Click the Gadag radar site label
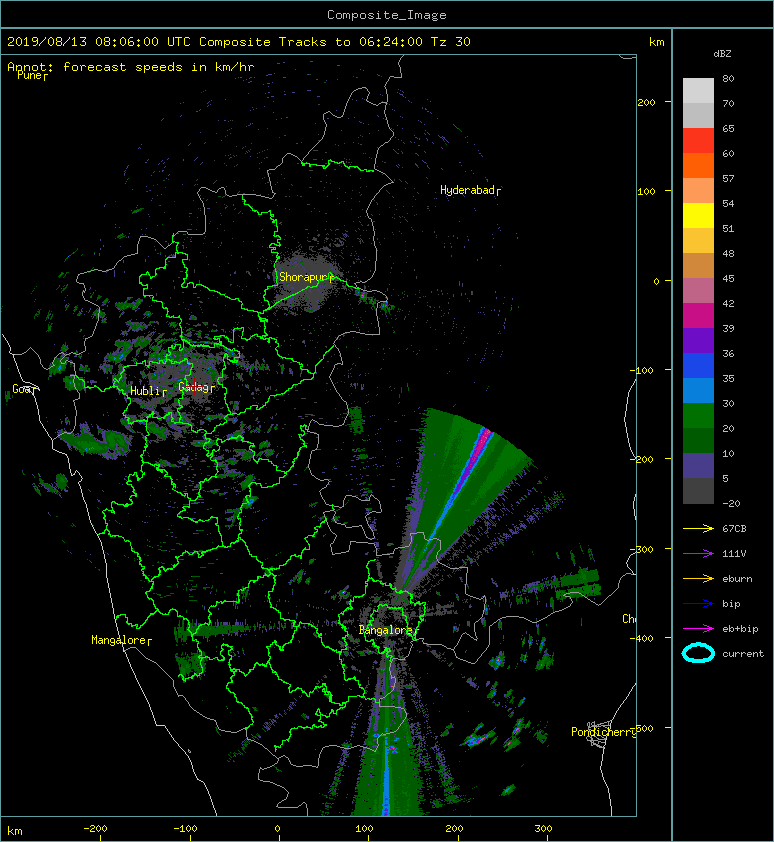 pyautogui.click(x=196, y=387)
